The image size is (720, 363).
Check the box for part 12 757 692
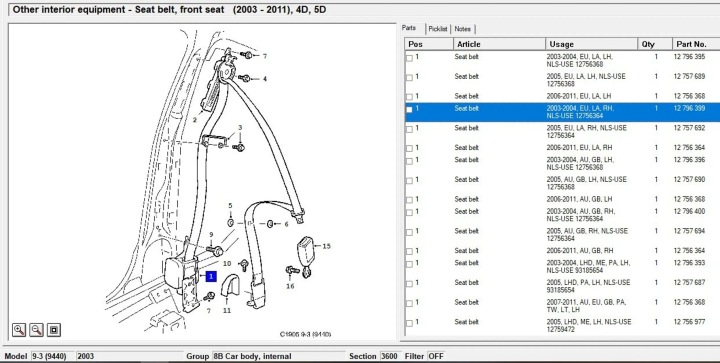[409, 130]
